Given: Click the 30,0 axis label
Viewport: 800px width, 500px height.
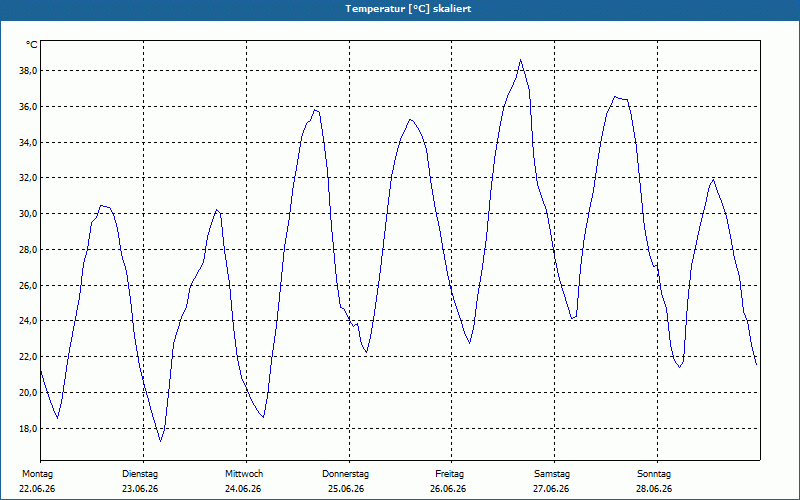Looking at the screenshot, I should (28, 214).
